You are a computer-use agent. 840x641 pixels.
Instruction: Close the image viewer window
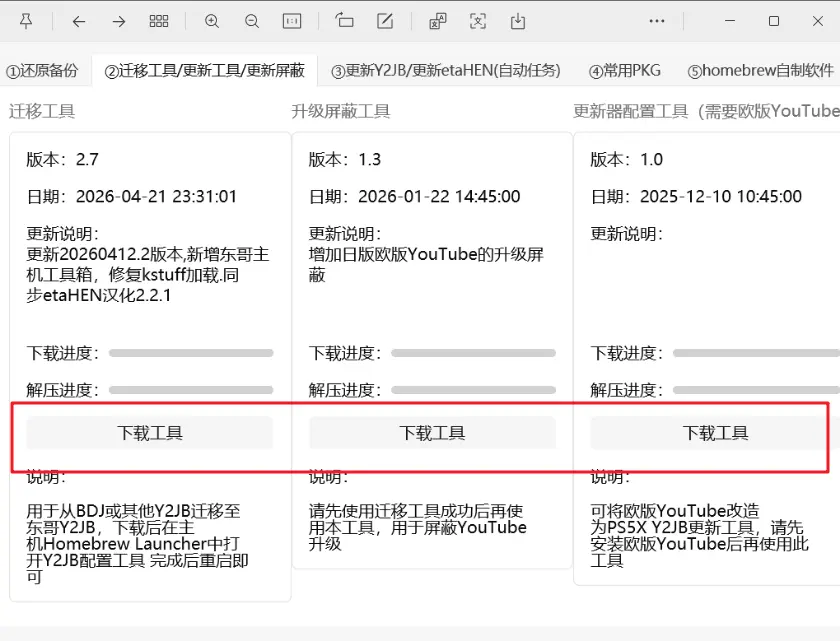click(x=818, y=21)
